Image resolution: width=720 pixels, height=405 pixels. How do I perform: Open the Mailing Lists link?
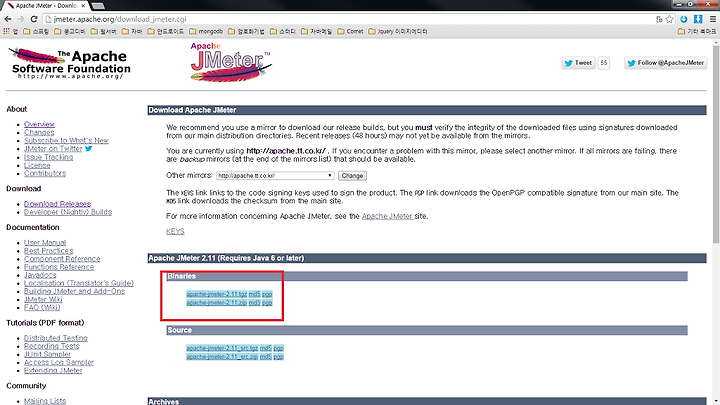45,401
